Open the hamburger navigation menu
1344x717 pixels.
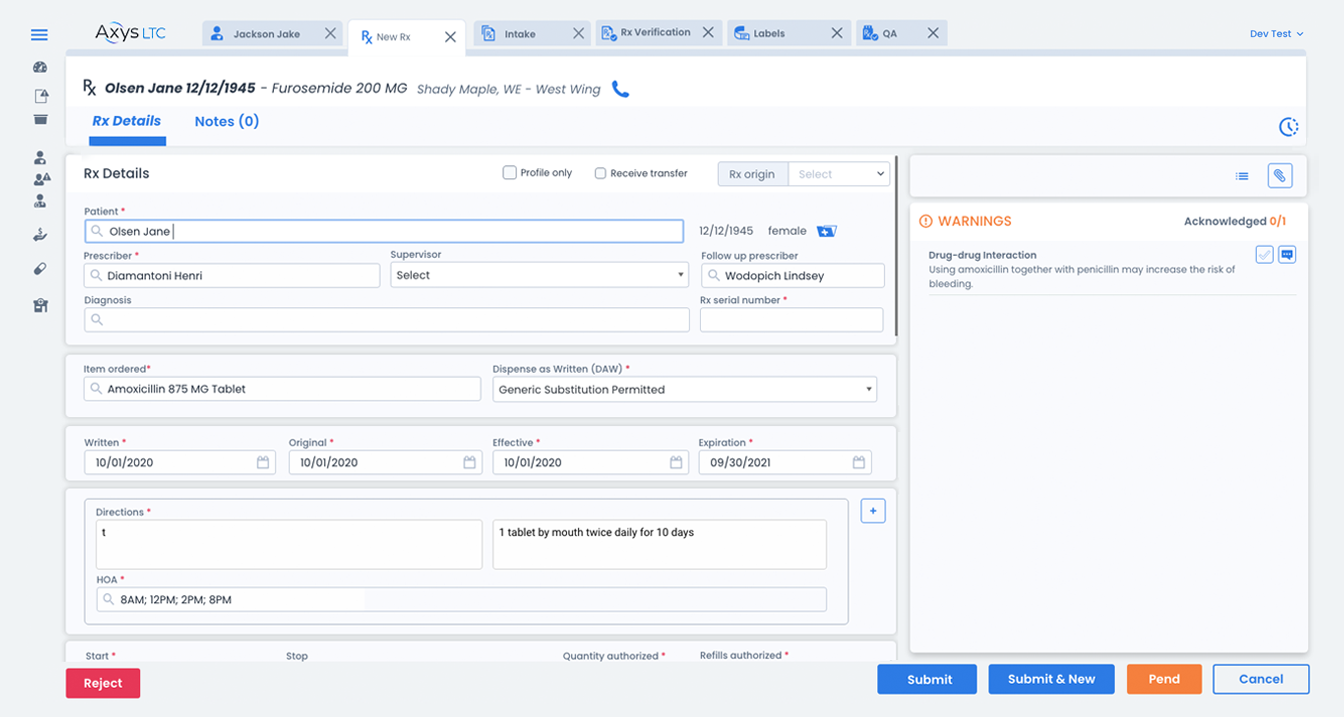pos(40,35)
